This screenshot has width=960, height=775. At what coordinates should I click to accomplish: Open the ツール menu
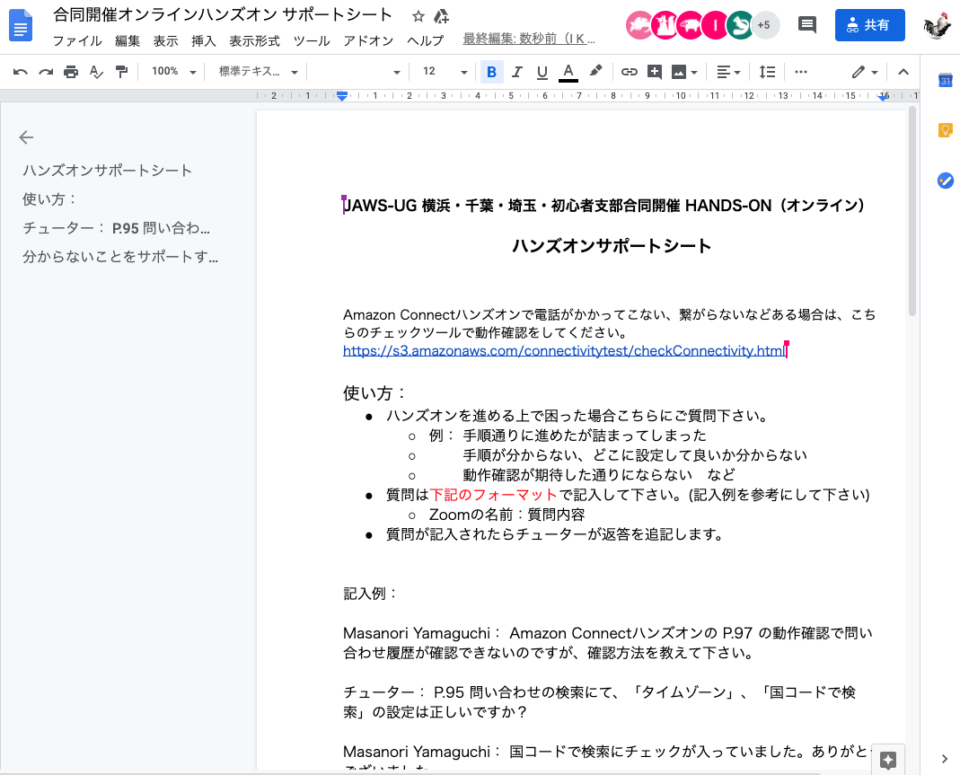(311, 41)
